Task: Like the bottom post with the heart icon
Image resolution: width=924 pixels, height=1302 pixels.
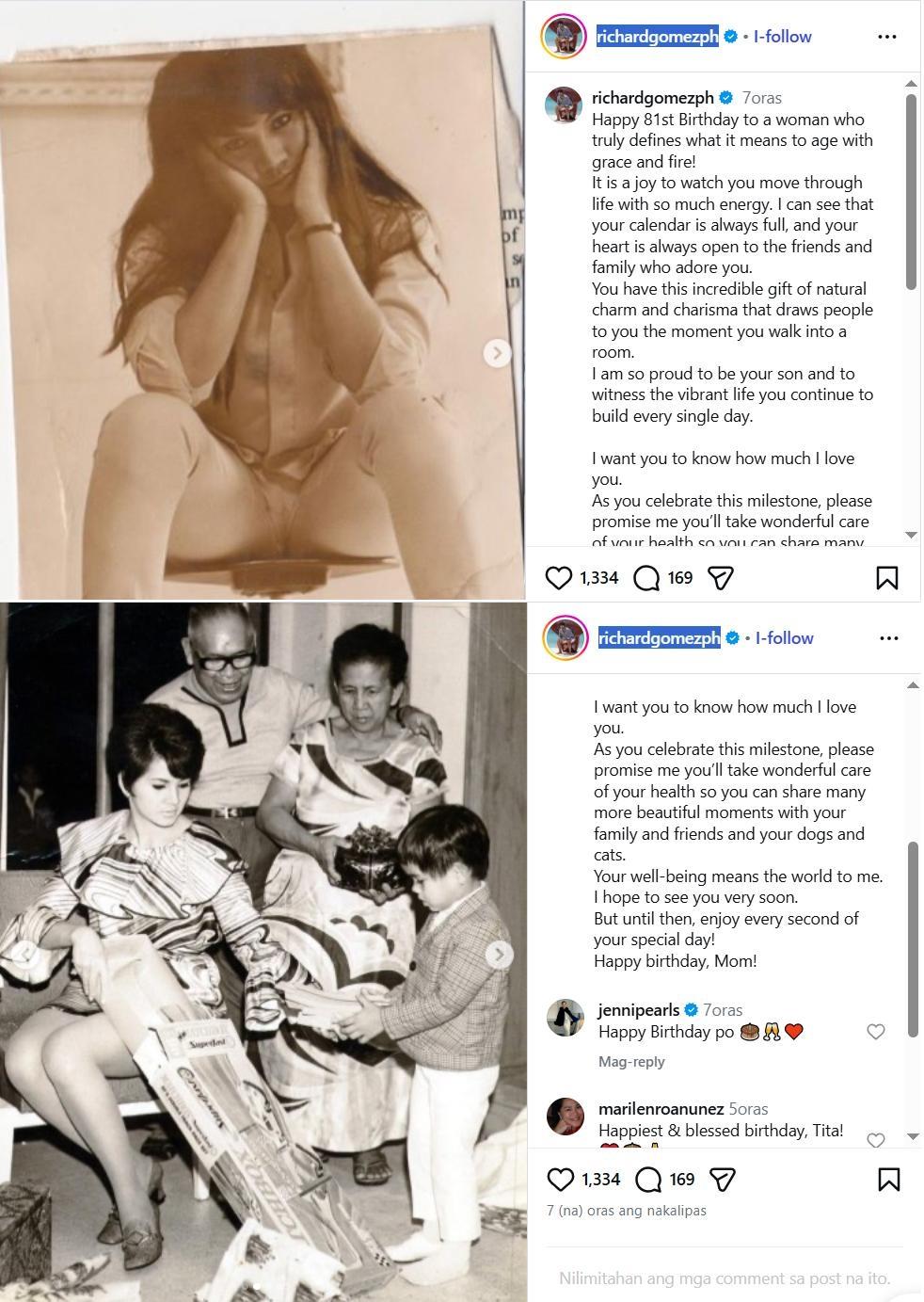Action: pos(561,1179)
